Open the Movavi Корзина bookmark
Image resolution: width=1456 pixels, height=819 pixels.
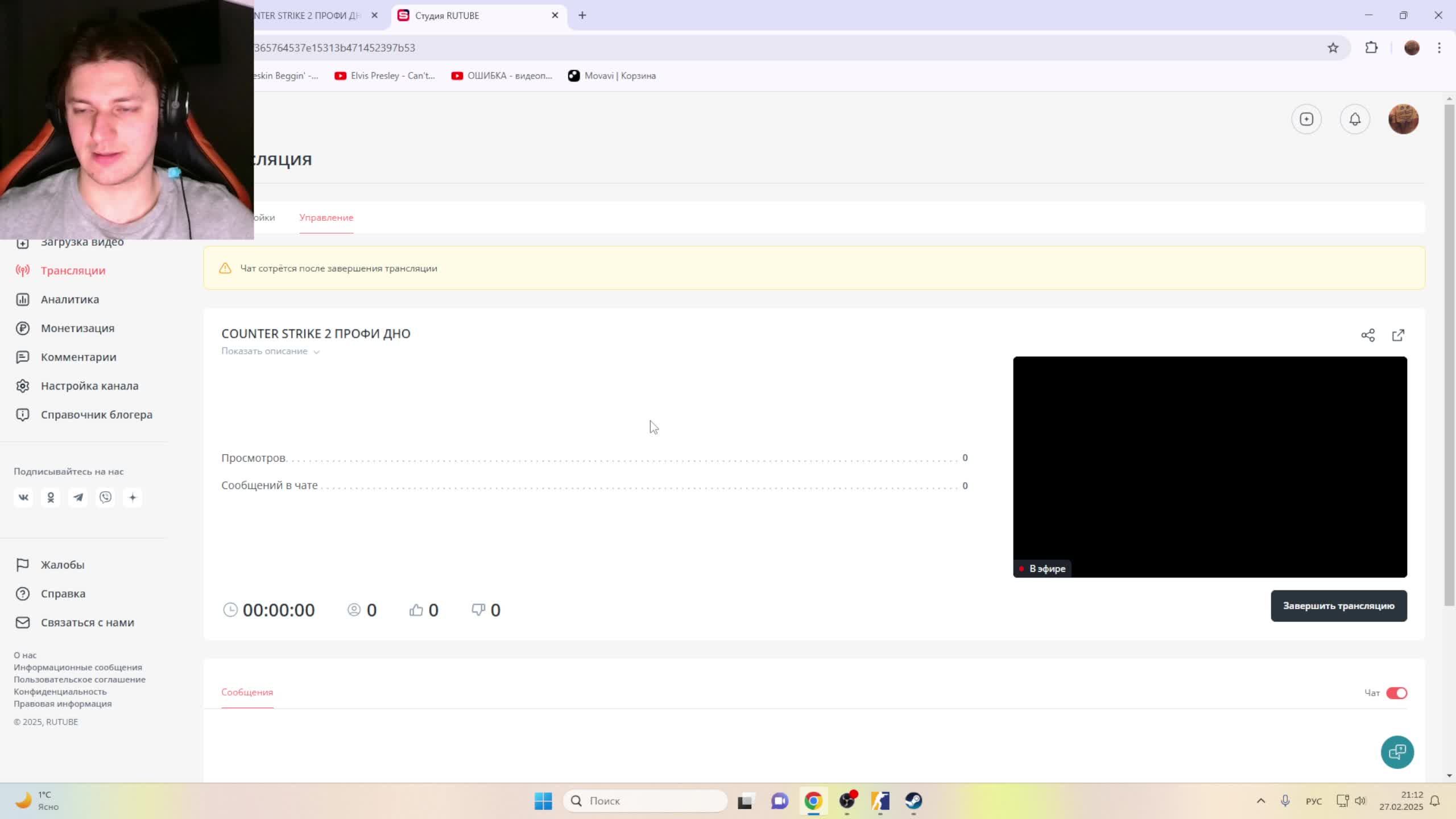(x=612, y=76)
